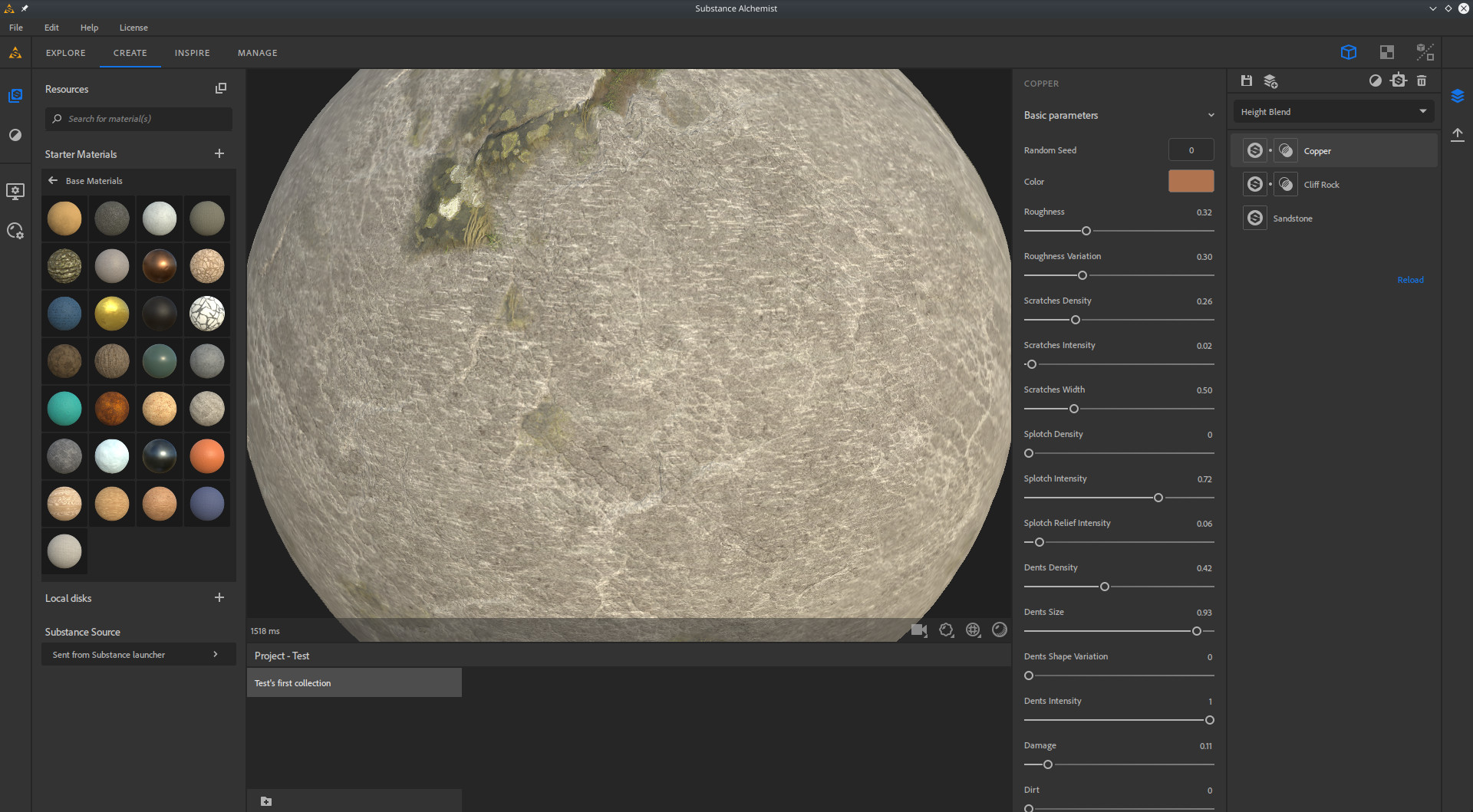1473x812 pixels.
Task: Click the Substance Alchemist logo icon
Action: [15, 53]
